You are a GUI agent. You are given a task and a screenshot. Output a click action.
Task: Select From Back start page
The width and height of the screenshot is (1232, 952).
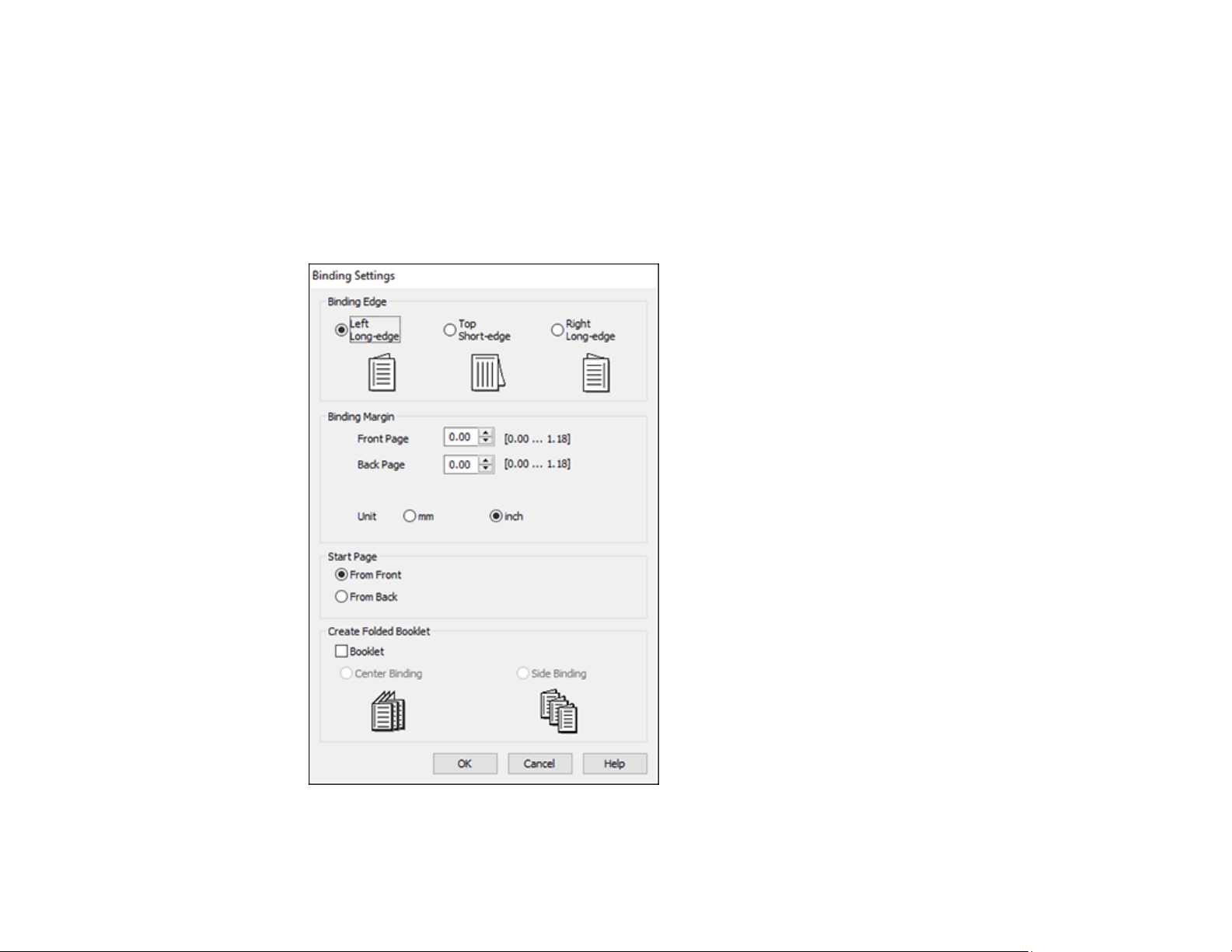pos(341,597)
